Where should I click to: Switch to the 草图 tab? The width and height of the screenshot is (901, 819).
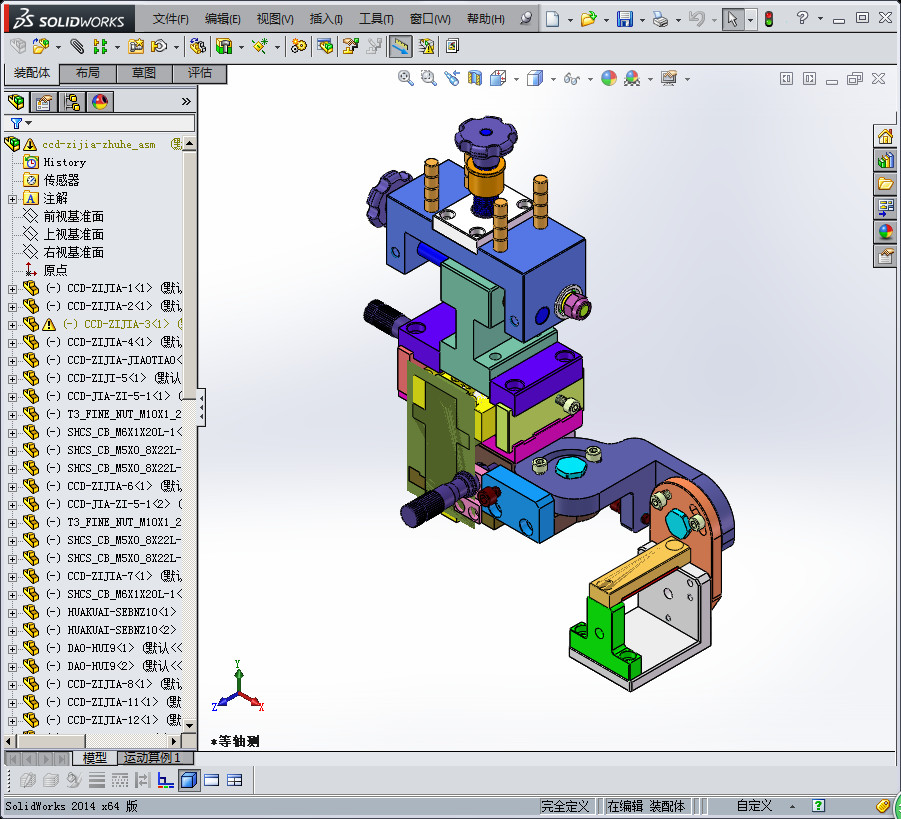pyautogui.click(x=144, y=73)
